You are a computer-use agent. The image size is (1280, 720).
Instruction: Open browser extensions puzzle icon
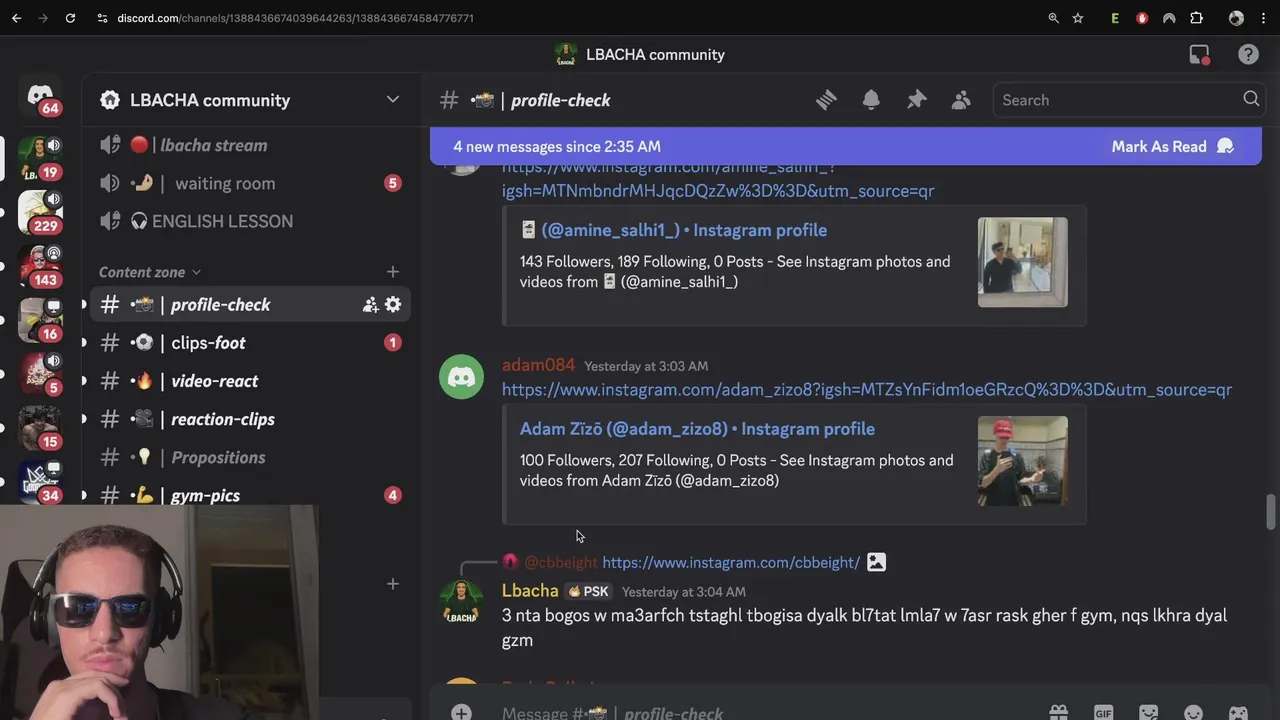[x=1196, y=18]
